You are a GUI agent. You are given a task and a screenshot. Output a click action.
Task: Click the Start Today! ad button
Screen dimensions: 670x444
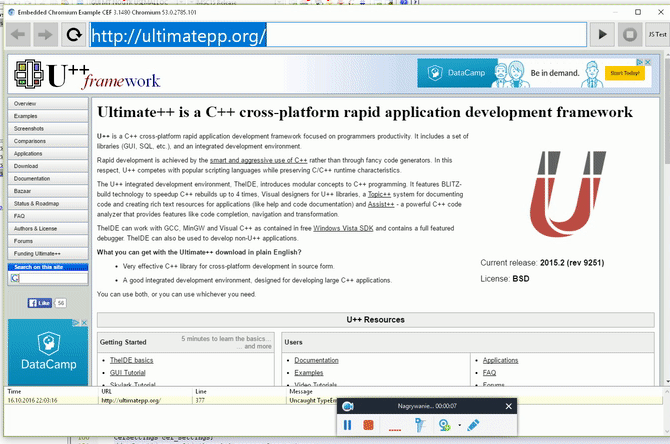626,73
